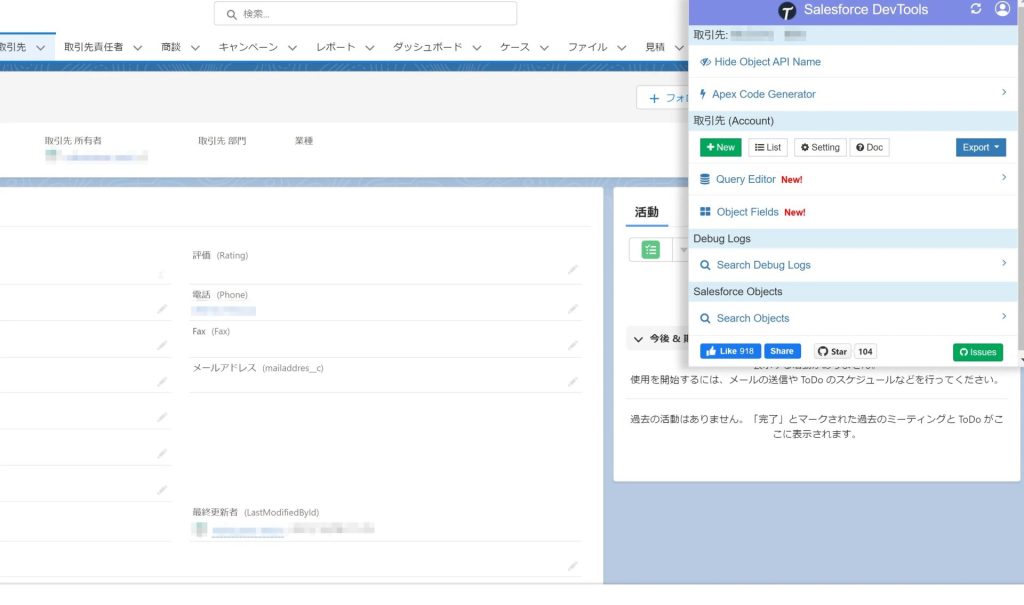This screenshot has width=1024, height=605.
Task: Open the ダッシュボード dropdown chevron
Action: tap(477, 48)
